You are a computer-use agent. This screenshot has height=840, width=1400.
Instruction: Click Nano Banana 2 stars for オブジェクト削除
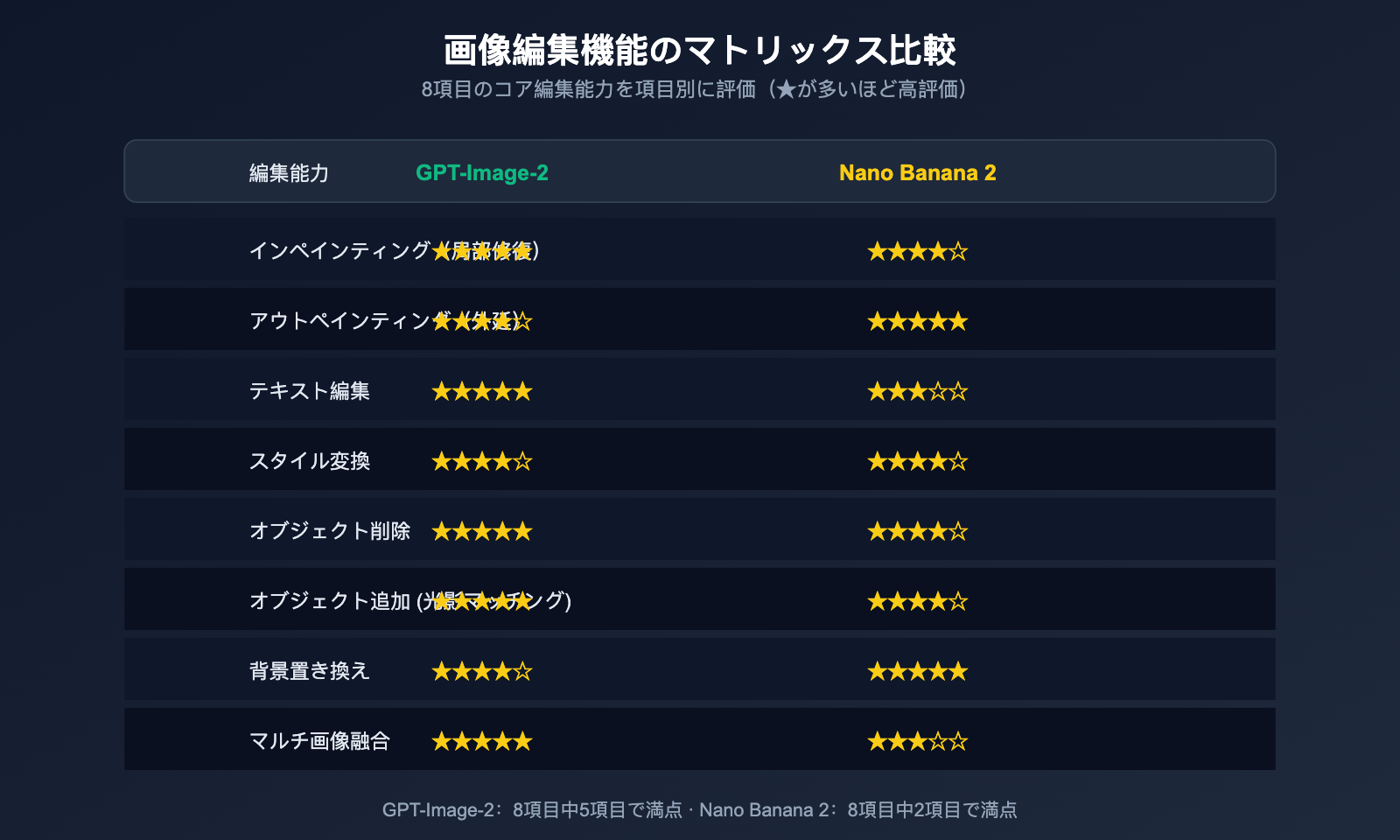(917, 531)
